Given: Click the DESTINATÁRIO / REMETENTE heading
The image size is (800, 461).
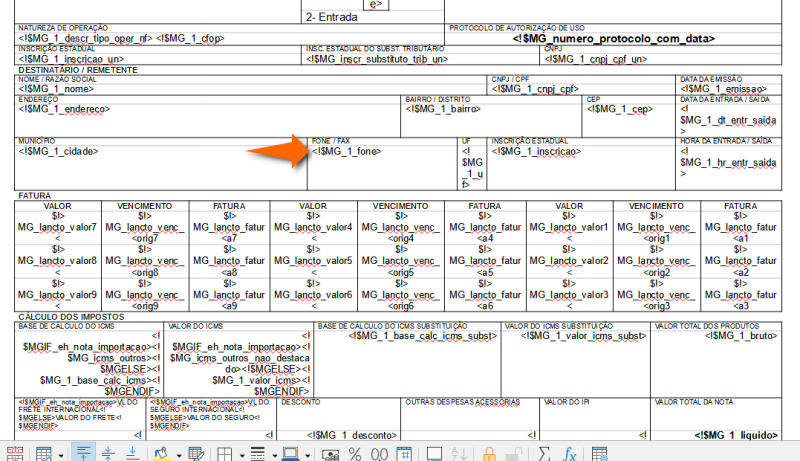Looking at the screenshot, I should point(78,70).
